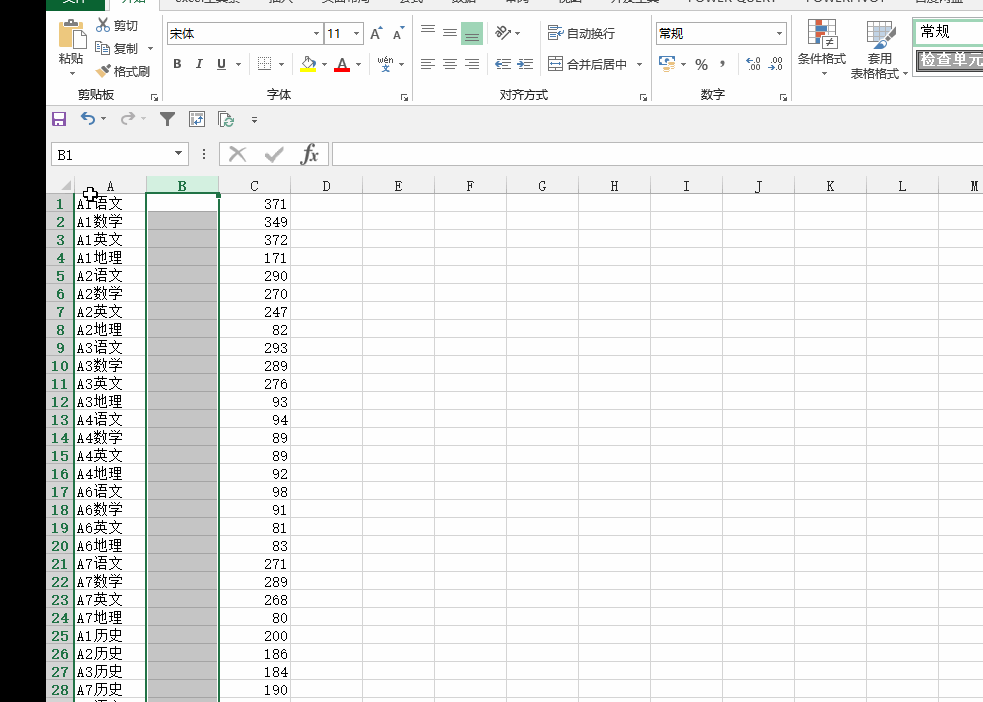The image size is (983, 702).
Task: Open the font name dropdown showing 宋体
Action: [x=316, y=33]
